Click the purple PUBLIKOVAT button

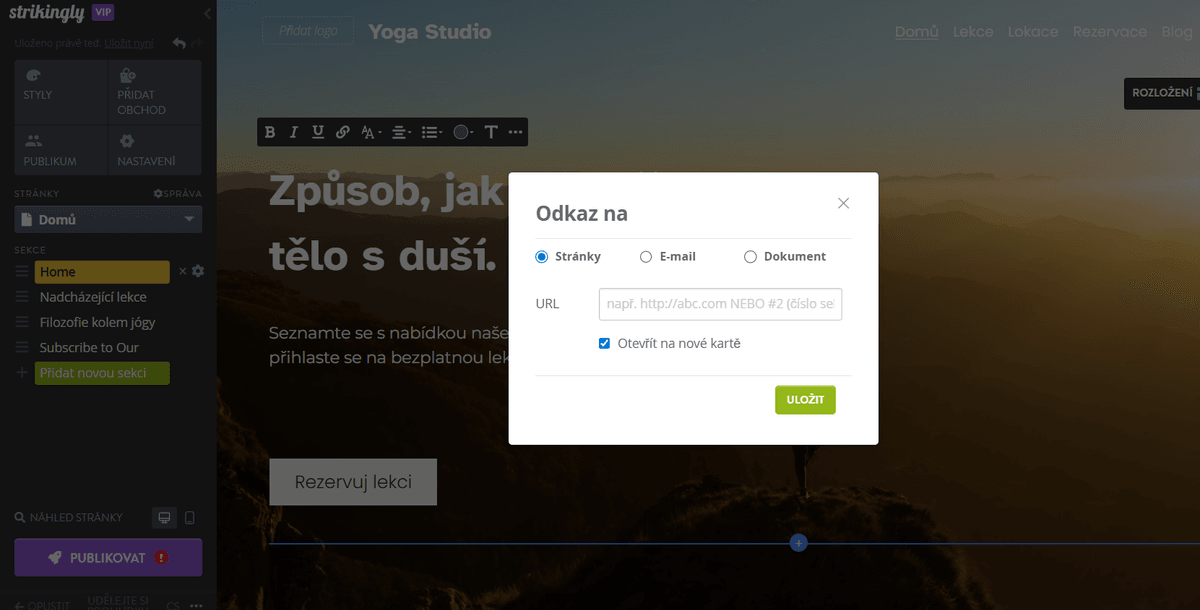108,558
